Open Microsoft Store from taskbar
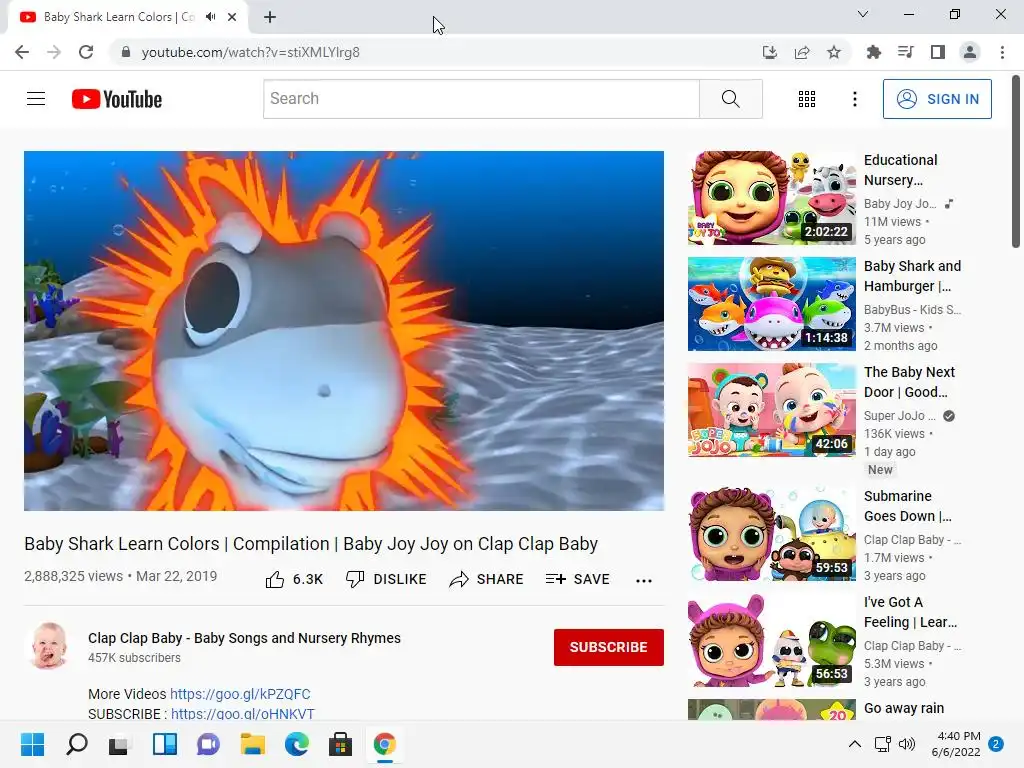The height and width of the screenshot is (768, 1024). (340, 744)
